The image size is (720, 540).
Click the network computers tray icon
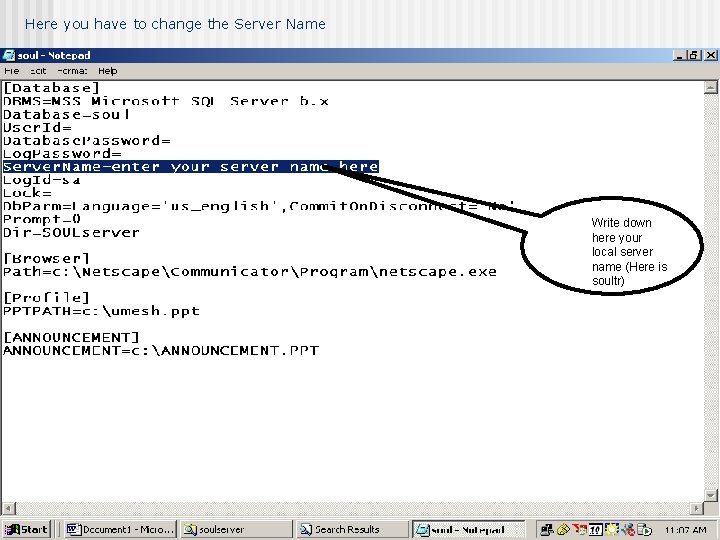(546, 529)
